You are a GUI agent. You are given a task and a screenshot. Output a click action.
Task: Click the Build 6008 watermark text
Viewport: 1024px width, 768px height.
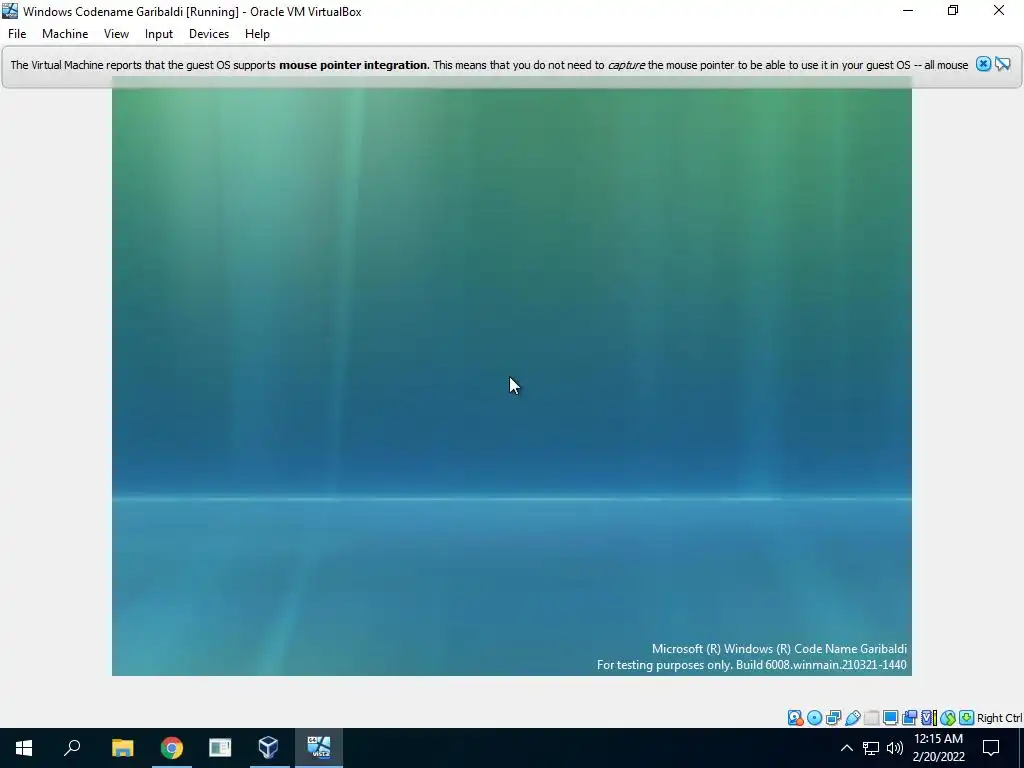(x=751, y=665)
